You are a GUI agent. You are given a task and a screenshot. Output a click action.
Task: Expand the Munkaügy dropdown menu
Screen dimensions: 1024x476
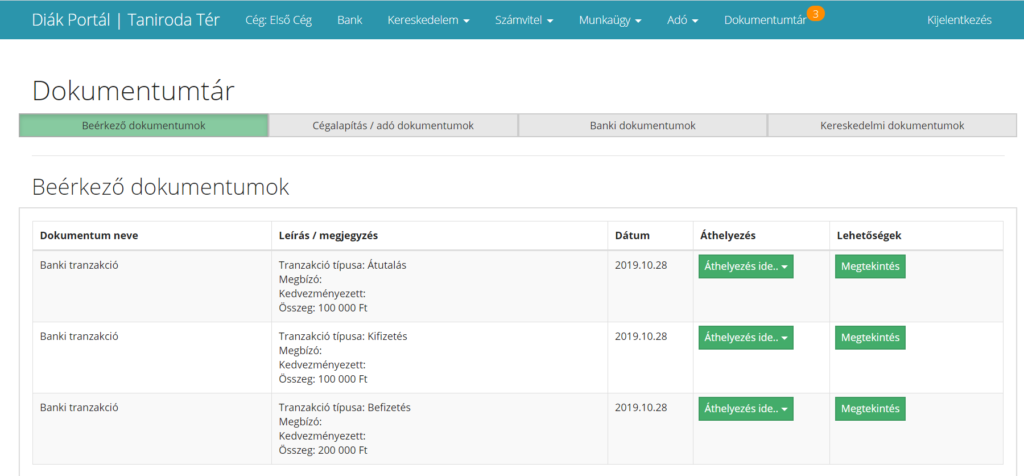tap(610, 20)
